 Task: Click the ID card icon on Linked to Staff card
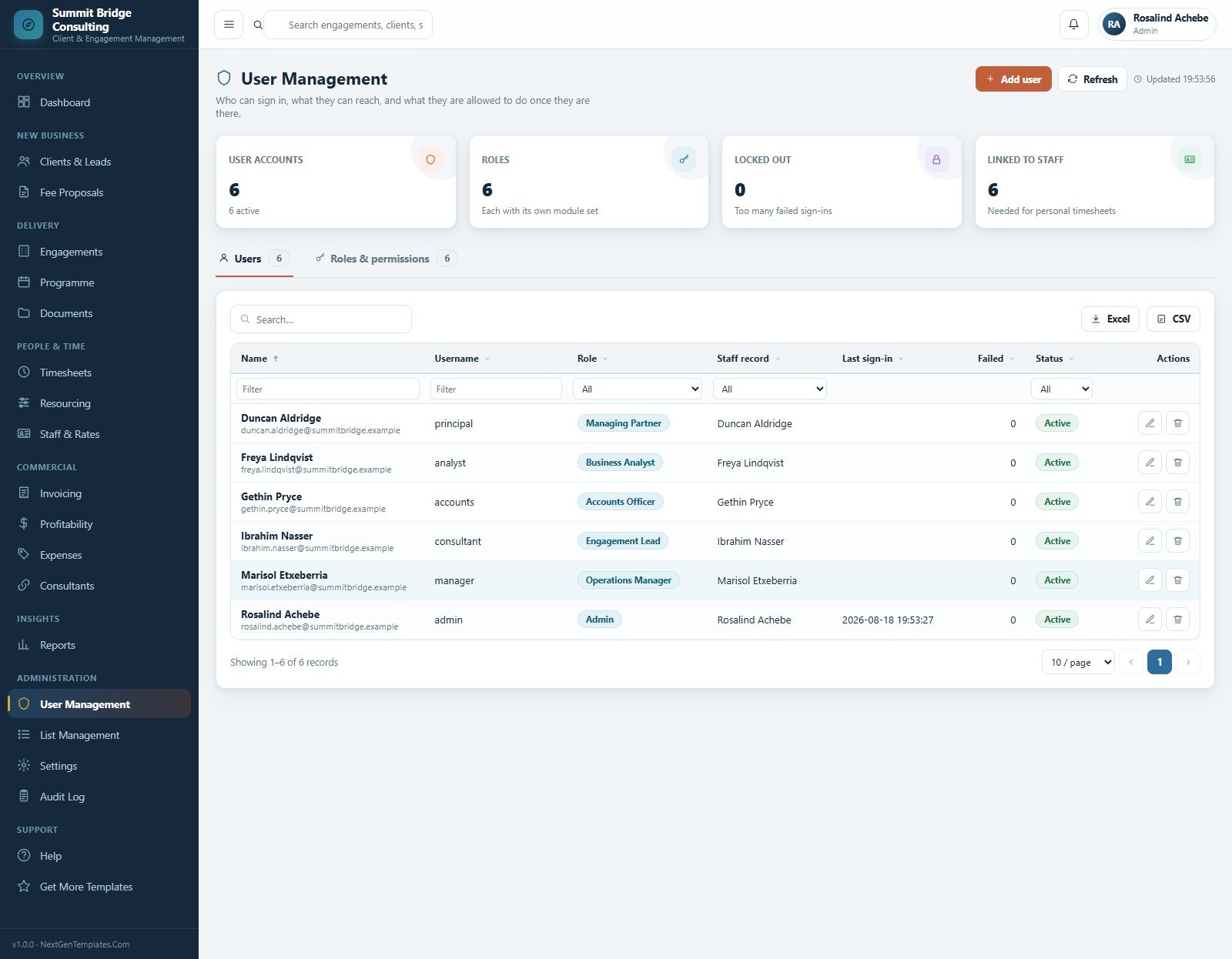point(1190,159)
